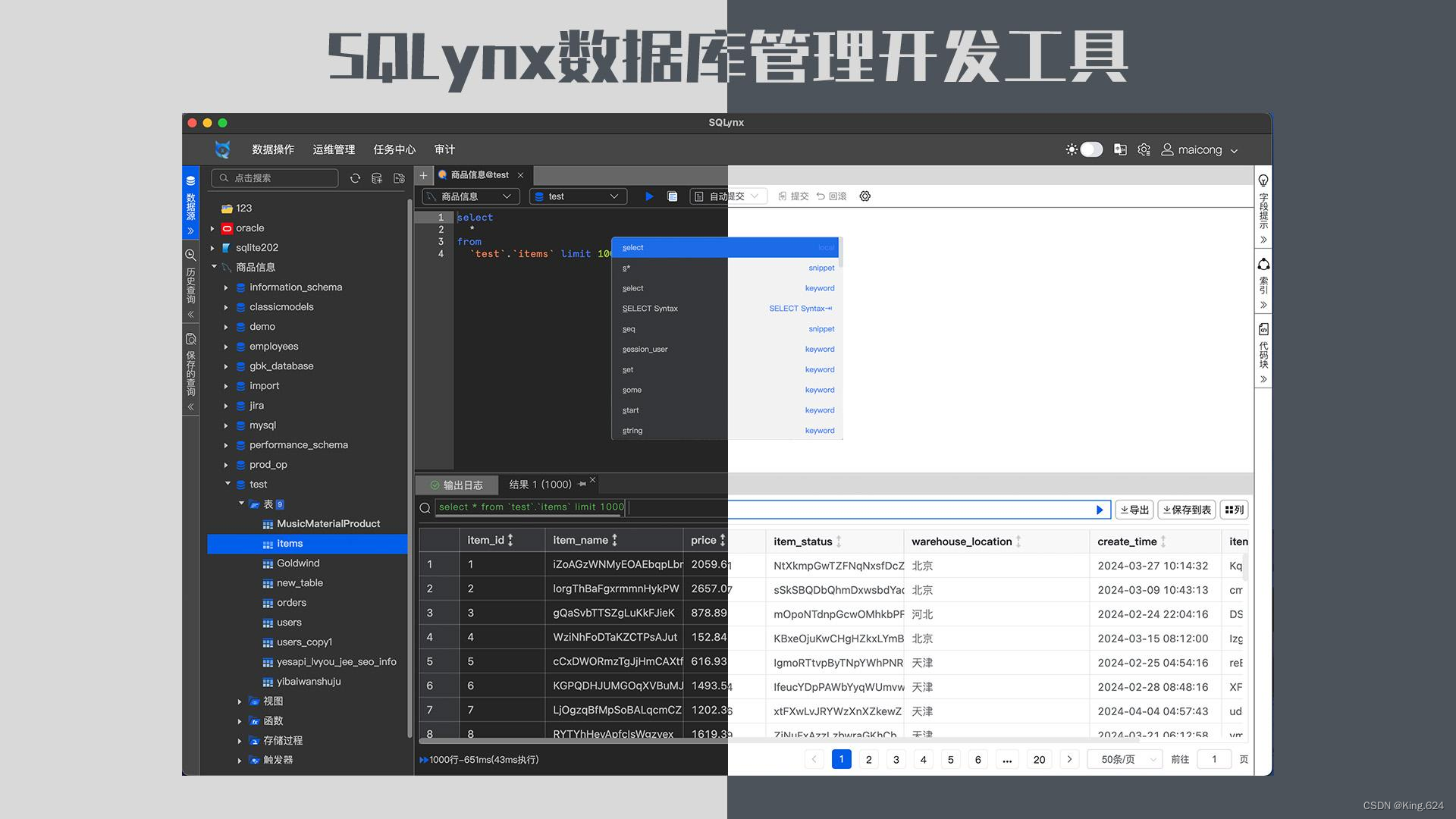Click the 点击搜索 search field
This screenshot has height=819, width=1456.
pyautogui.click(x=275, y=178)
